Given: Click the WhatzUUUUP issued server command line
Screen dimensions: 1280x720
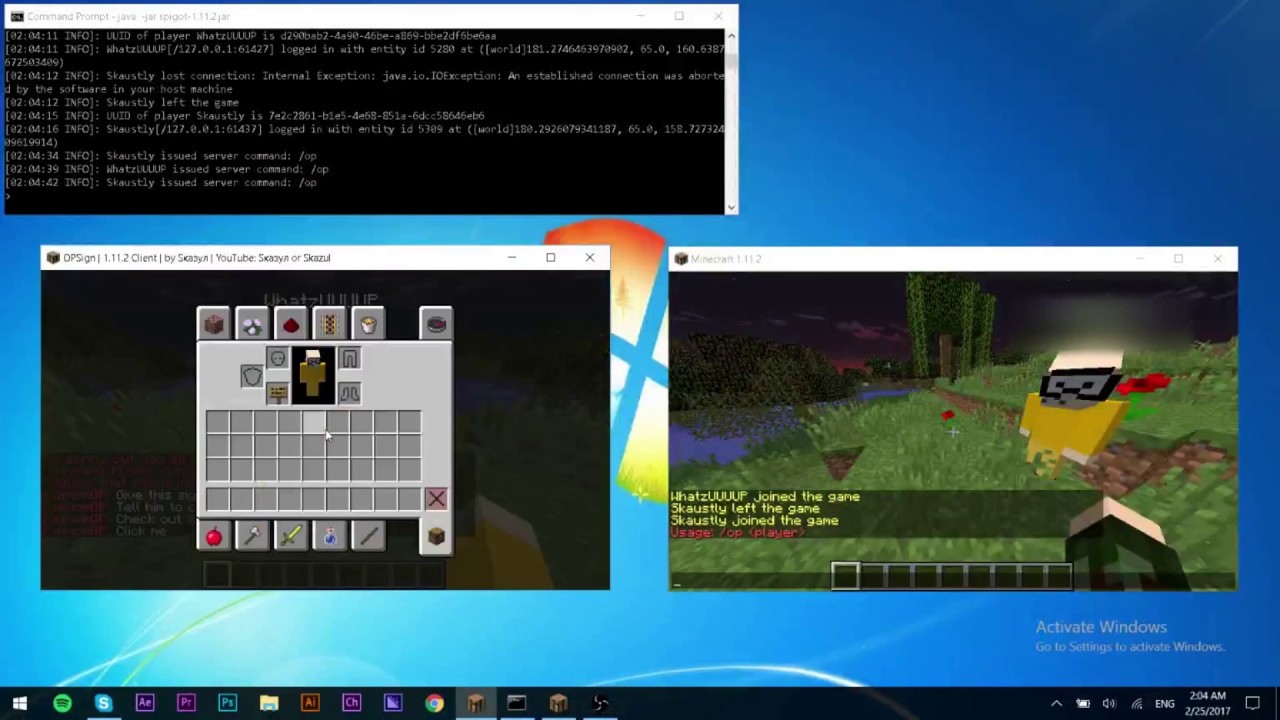Looking at the screenshot, I should (167, 169).
